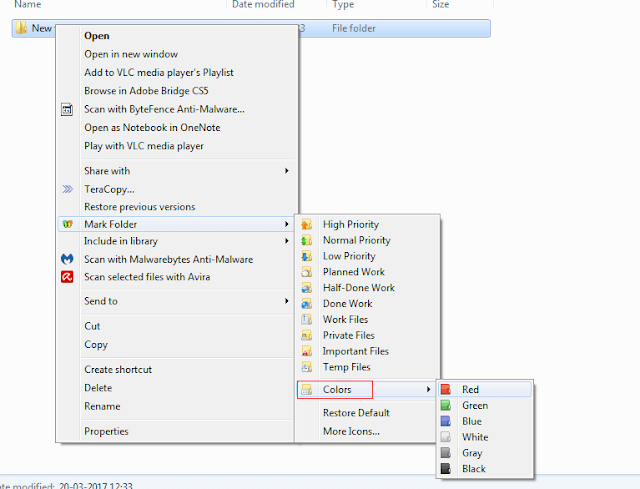
Task: Click the High Priority folder icon
Action: tap(307, 224)
